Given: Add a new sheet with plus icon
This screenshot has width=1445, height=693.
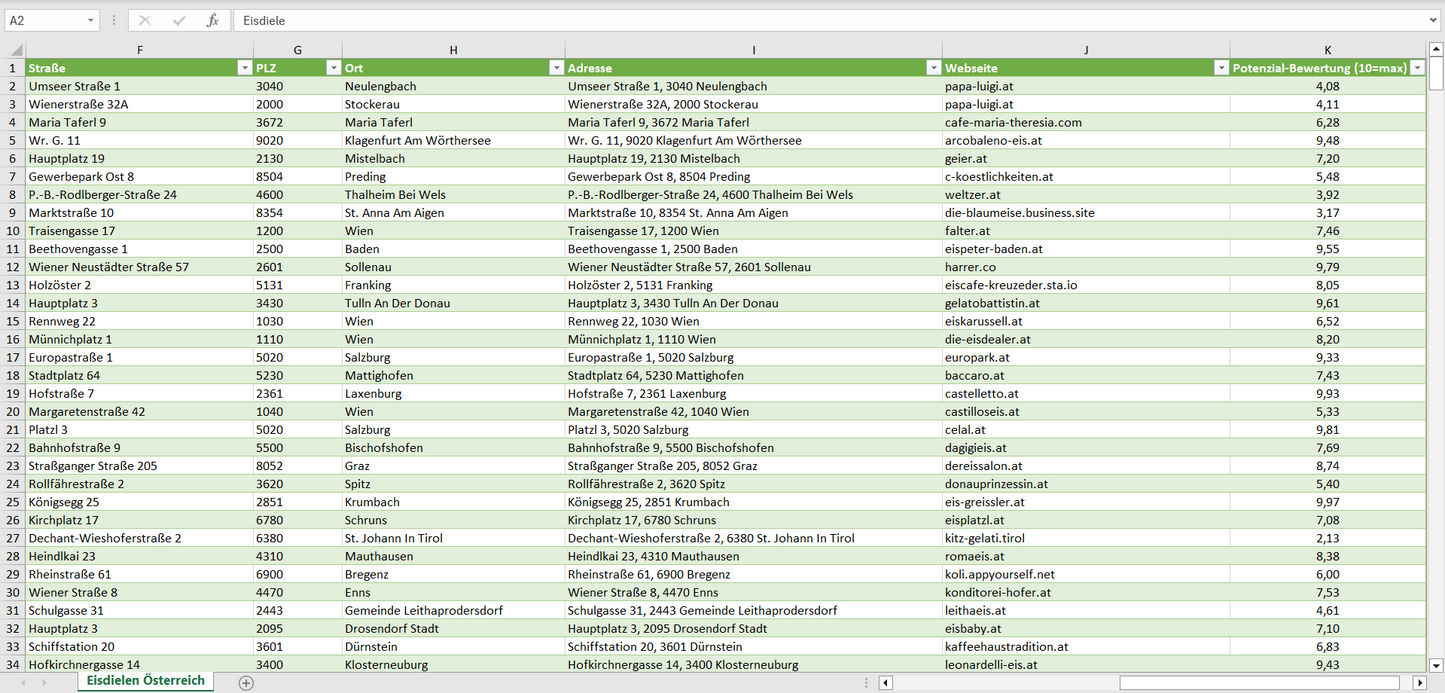Looking at the screenshot, I should pos(246,683).
